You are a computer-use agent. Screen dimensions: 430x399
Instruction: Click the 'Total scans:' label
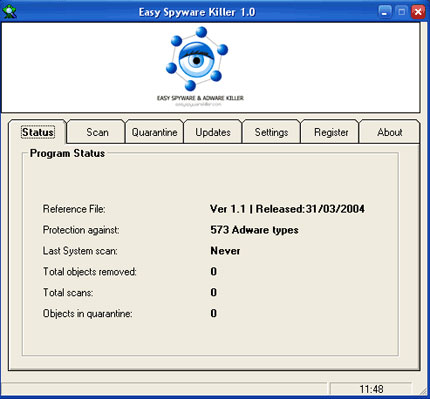tap(68, 293)
